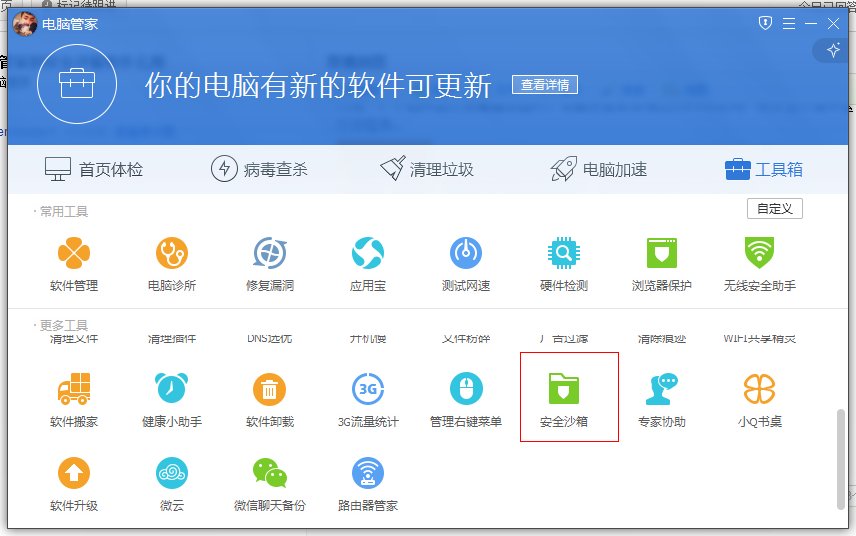Open the 软件搬家 truck icon

(74, 389)
